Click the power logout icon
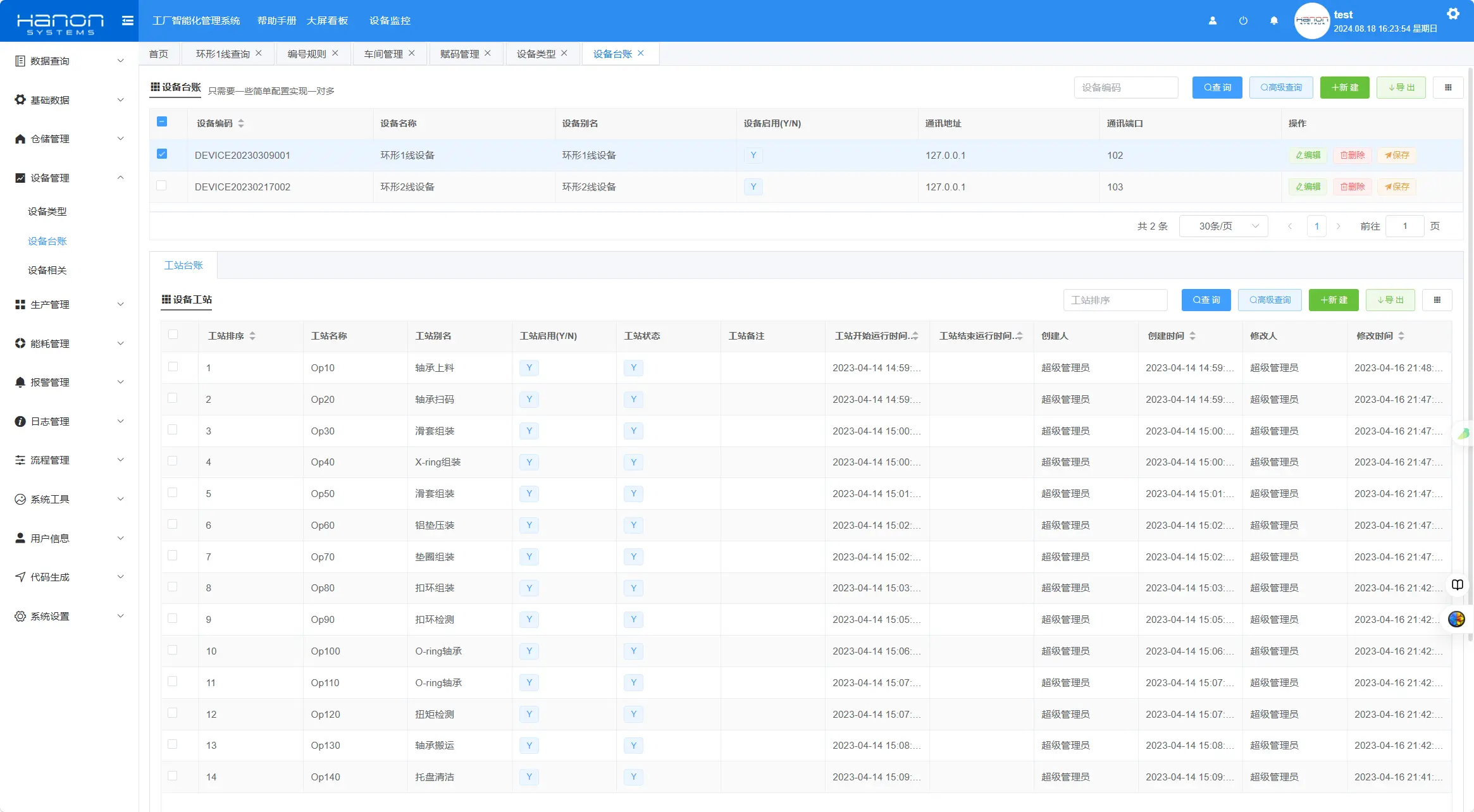This screenshot has height=812, width=1474. 1243,21
